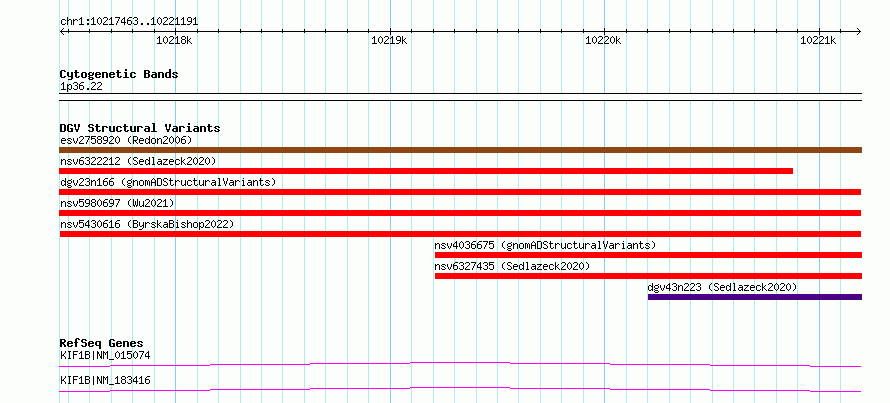Click the Cytogenetic Bands track title
Viewport: 890px width, 403px height.
point(119,74)
